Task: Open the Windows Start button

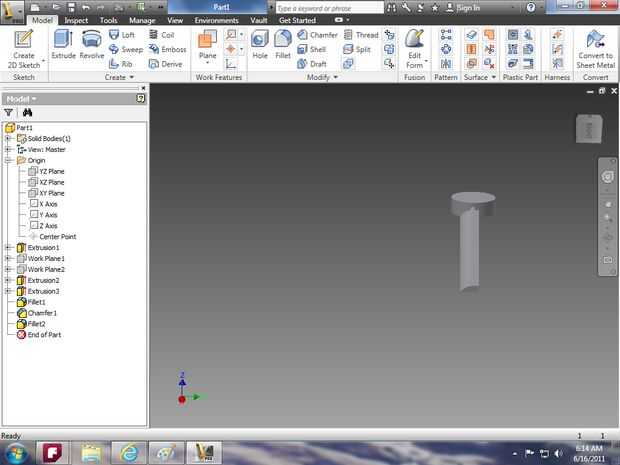Action: pos(16,453)
